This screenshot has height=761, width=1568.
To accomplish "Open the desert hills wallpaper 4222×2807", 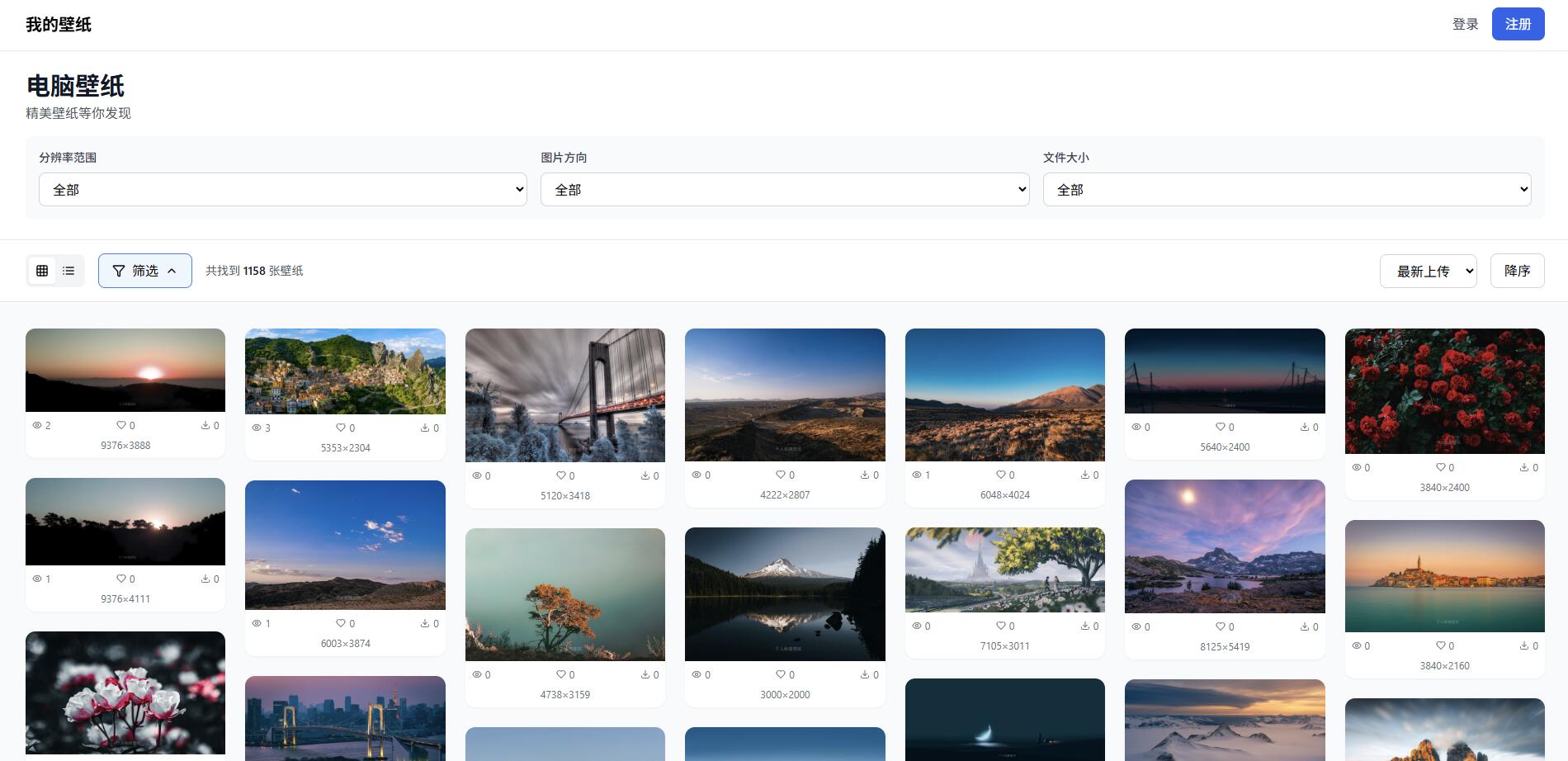I will point(785,395).
